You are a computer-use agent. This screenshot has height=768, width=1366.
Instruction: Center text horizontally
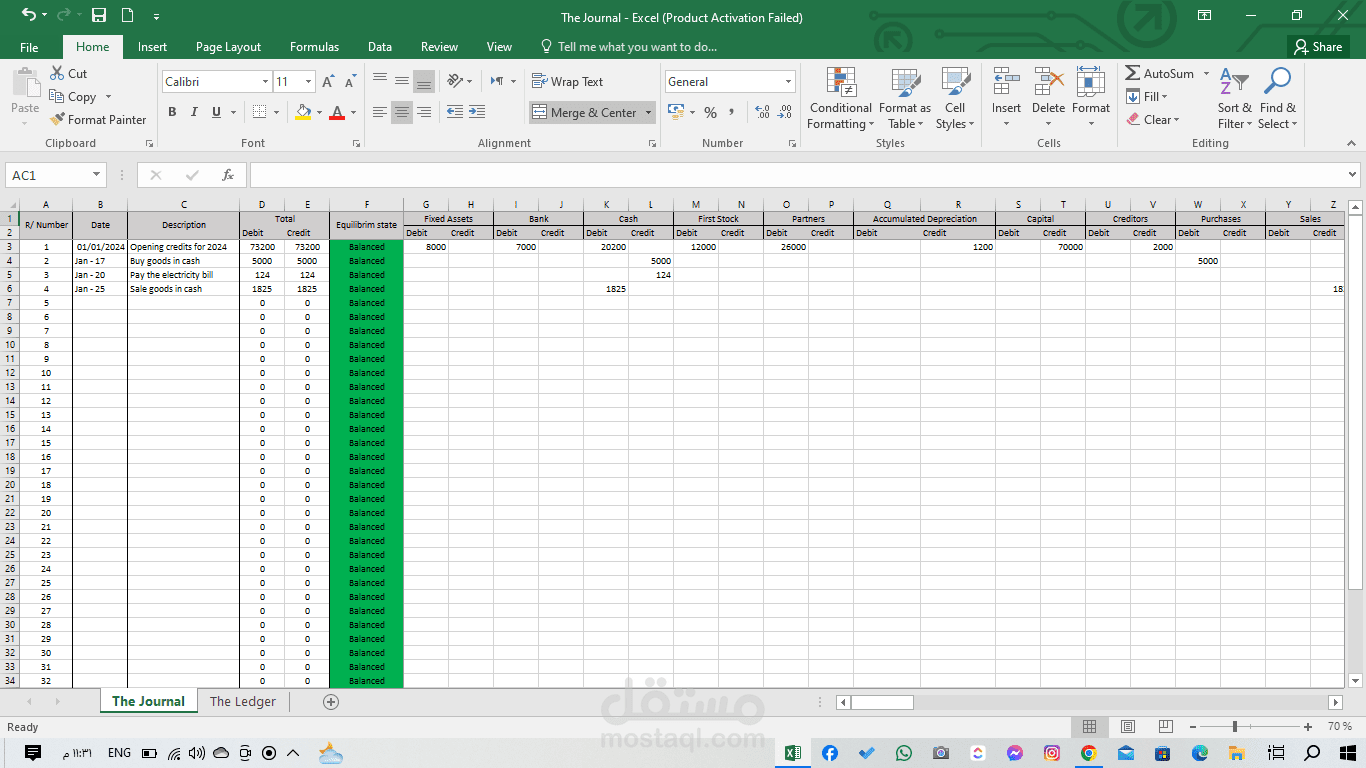point(402,112)
